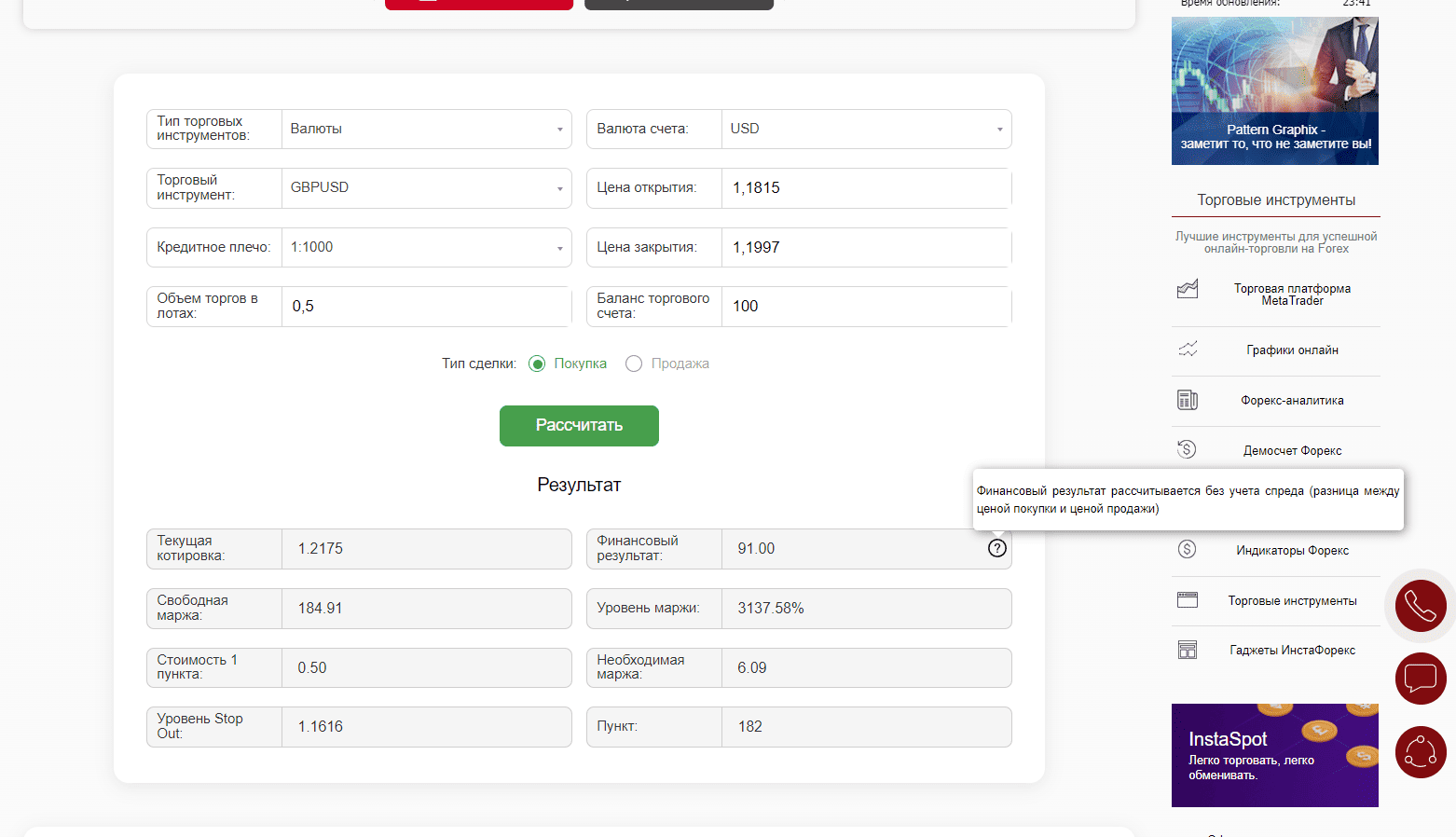Click the Тип сделки label

point(479,364)
